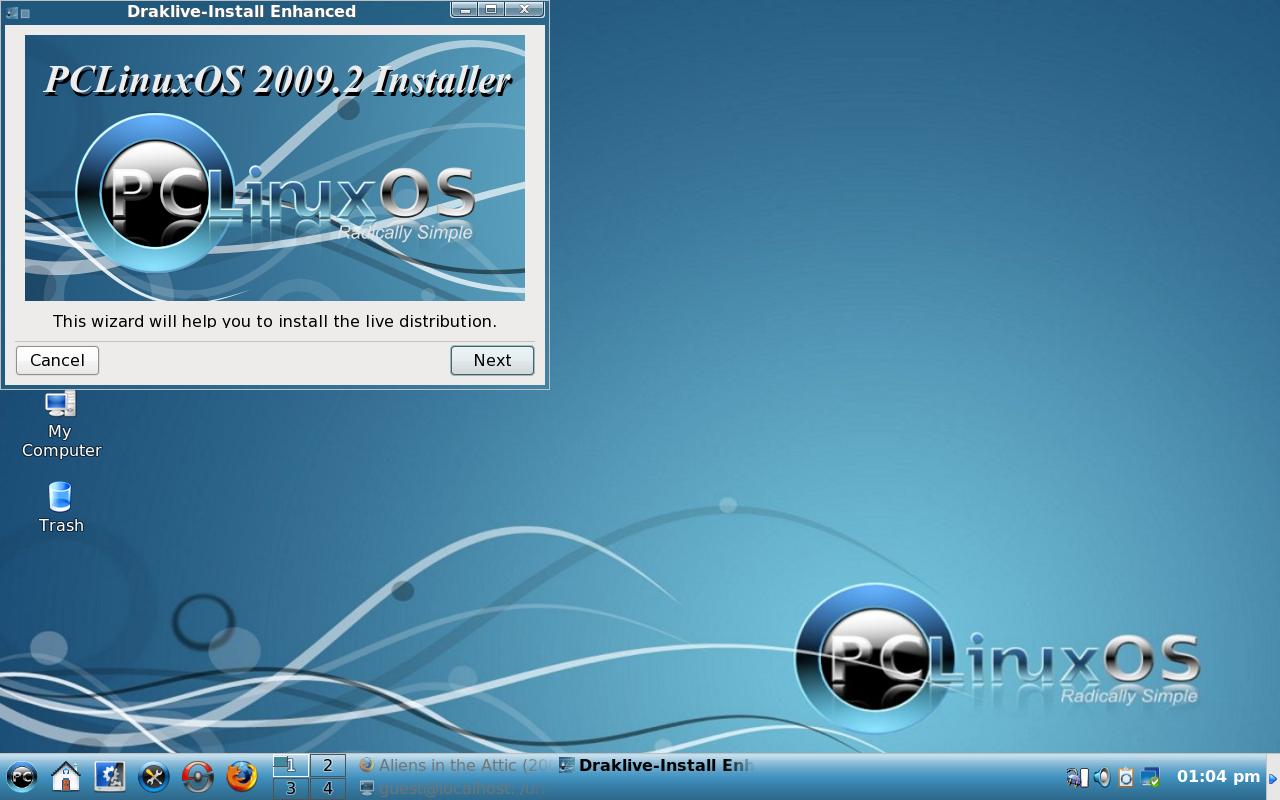Click Next in the install wizard
The width and height of the screenshot is (1280, 800).
[492, 360]
